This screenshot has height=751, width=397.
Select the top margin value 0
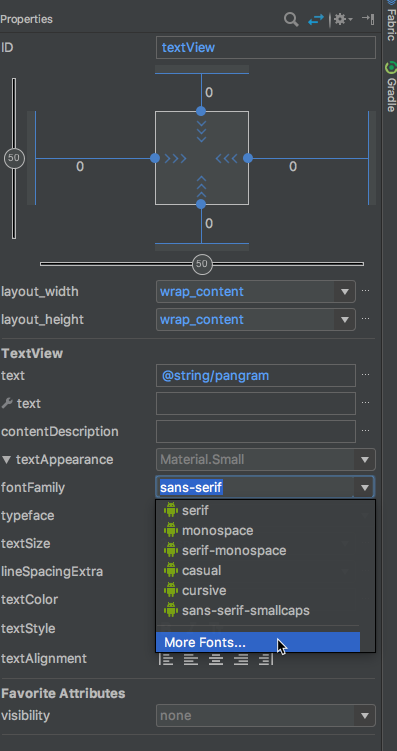[x=209, y=92]
